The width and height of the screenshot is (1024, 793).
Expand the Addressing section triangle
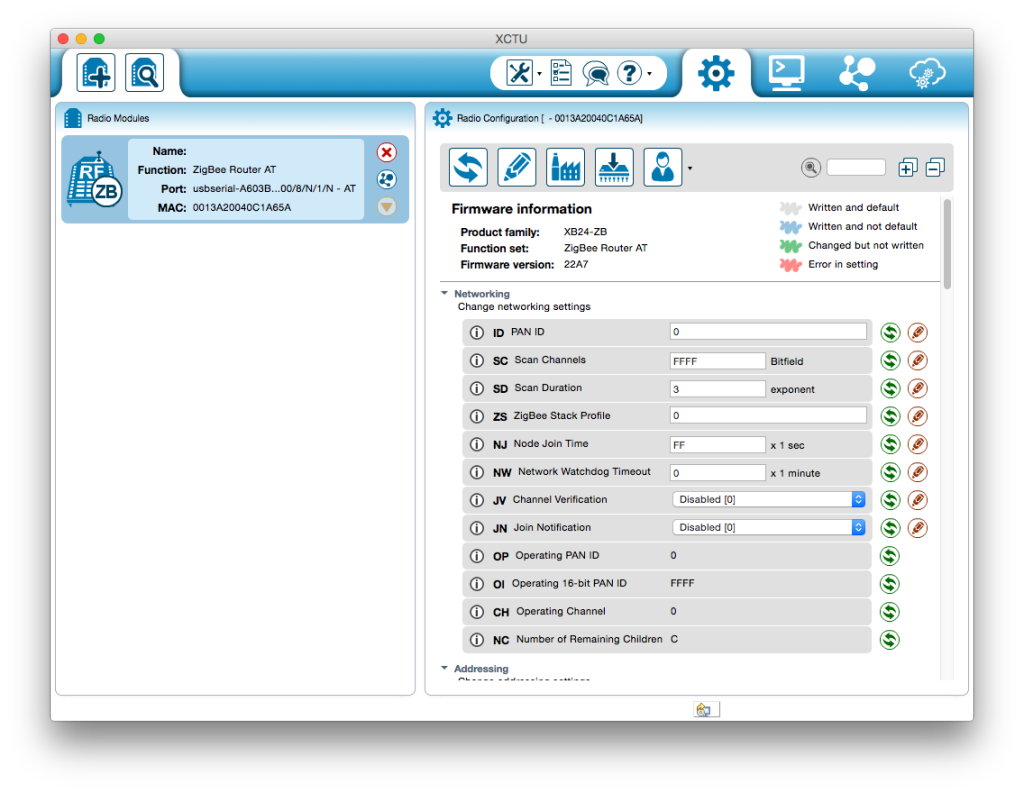click(444, 668)
